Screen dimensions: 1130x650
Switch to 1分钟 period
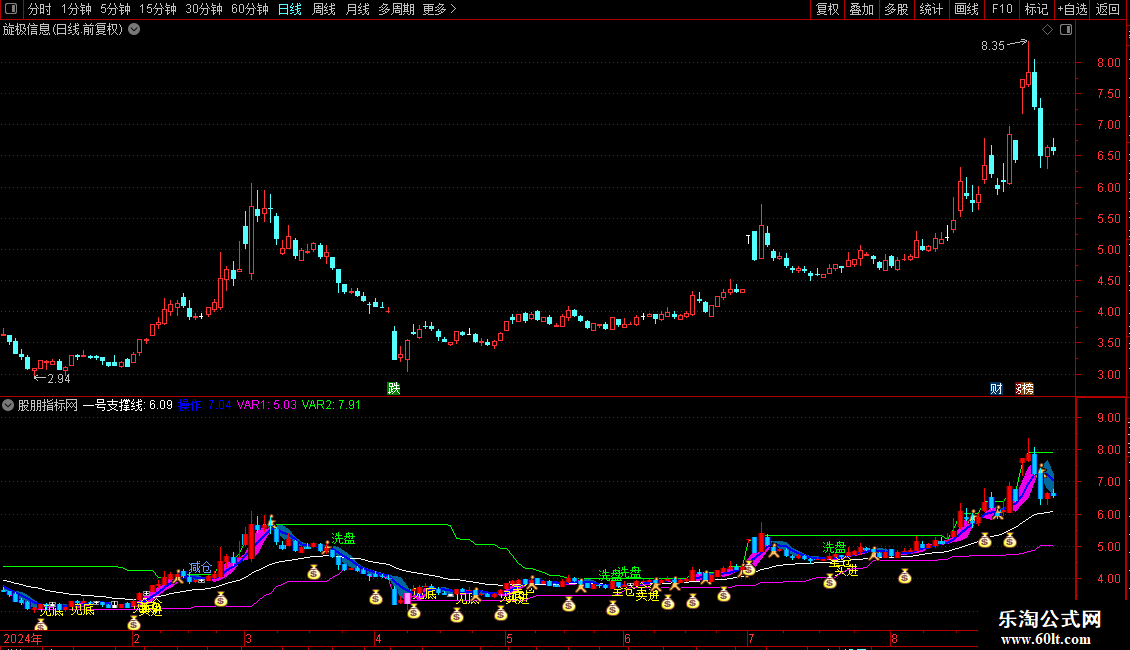[x=76, y=9]
